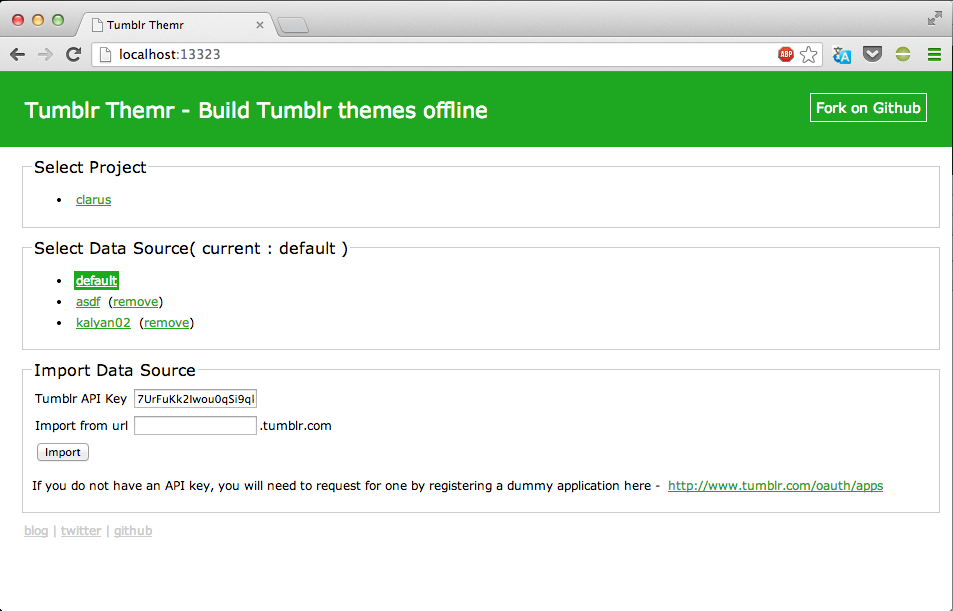Click the 'Import from url' label
The width and height of the screenshot is (953, 611).
click(81, 426)
